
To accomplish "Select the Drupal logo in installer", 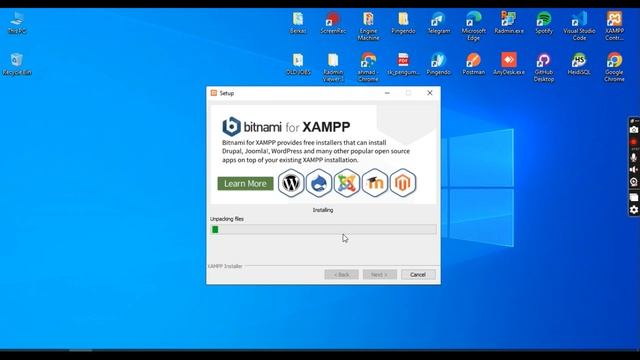I will [x=319, y=183].
